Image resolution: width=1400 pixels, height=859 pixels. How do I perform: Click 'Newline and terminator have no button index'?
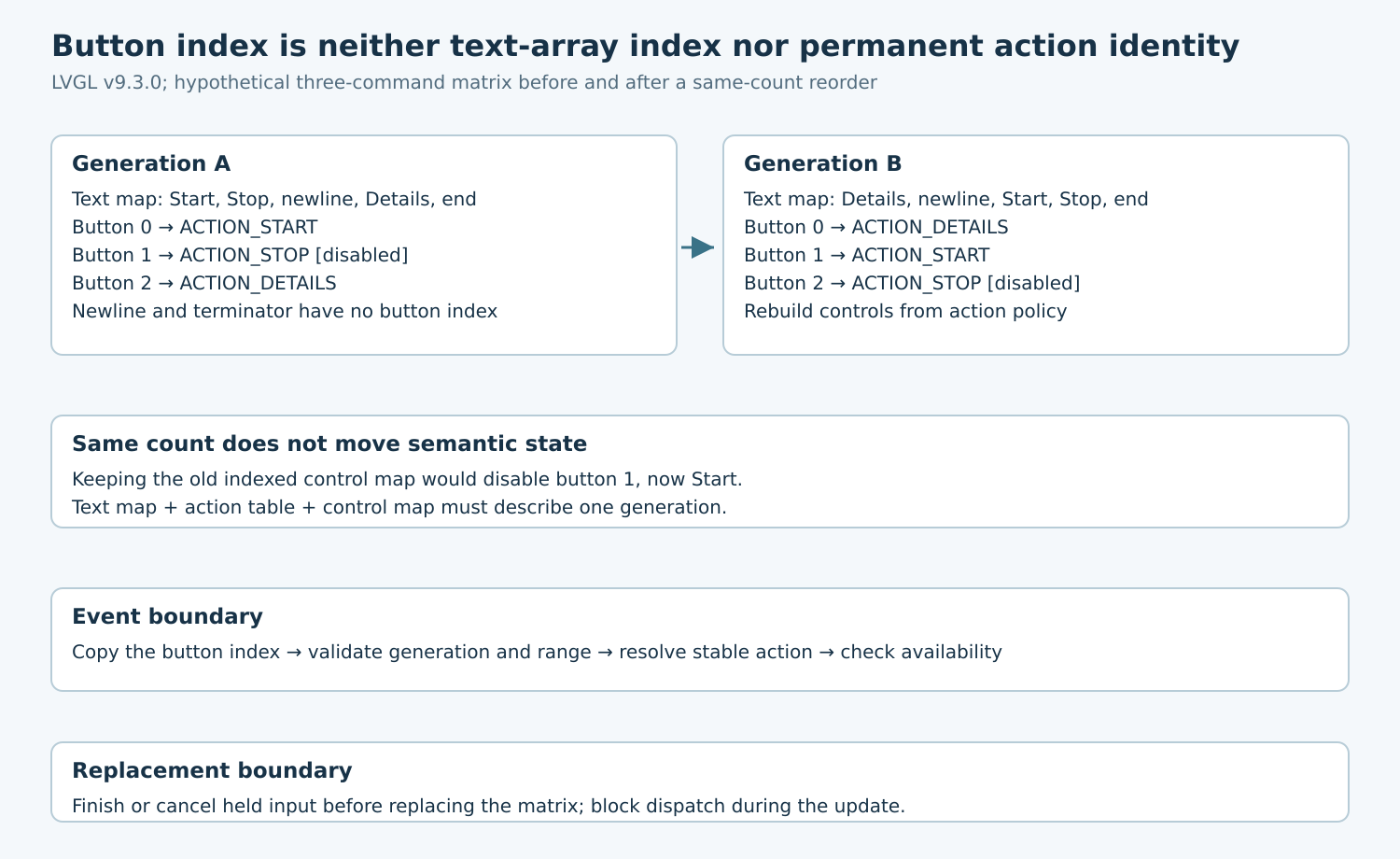285,311
